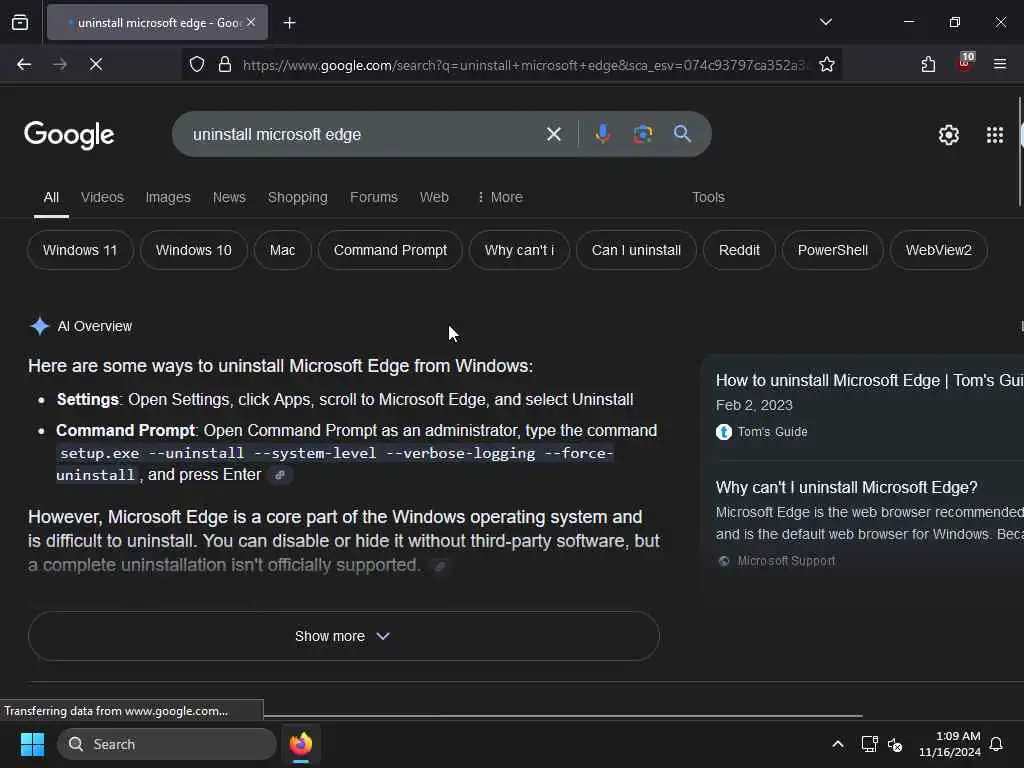Screen dimensions: 1024x768
Task: Select the Why can't i chip
Action: (x=520, y=250)
